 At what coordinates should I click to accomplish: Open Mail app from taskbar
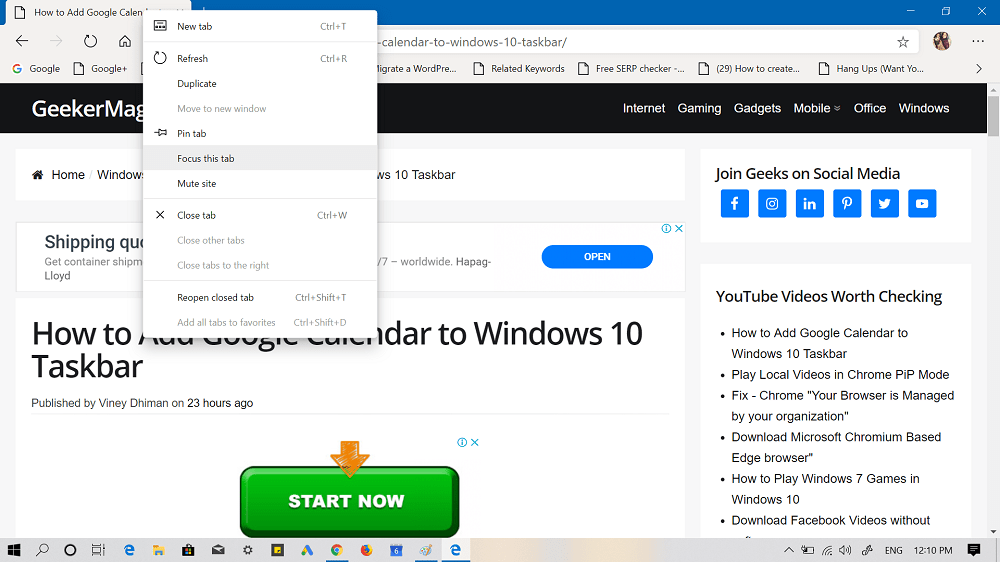click(218, 550)
